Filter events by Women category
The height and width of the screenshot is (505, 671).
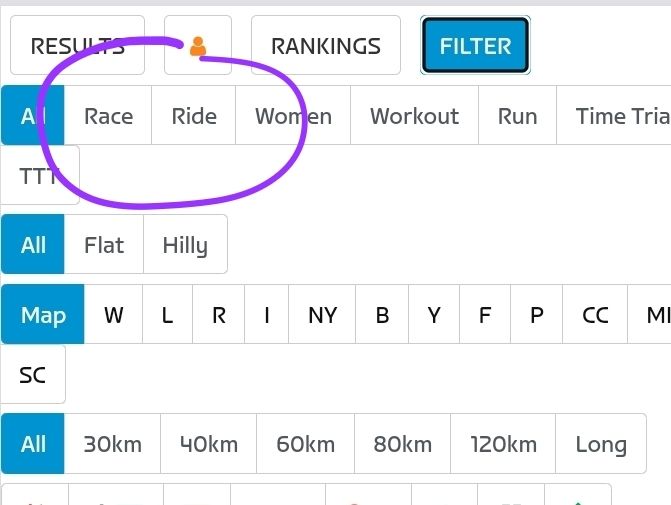pos(293,116)
